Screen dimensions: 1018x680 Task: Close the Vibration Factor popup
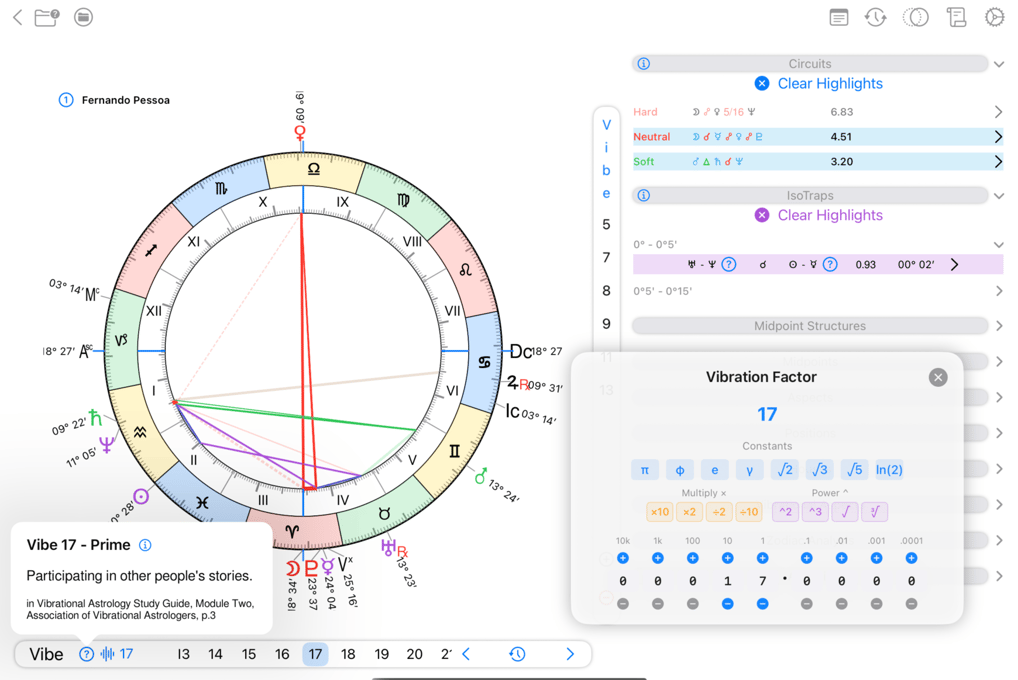pyautogui.click(x=937, y=377)
